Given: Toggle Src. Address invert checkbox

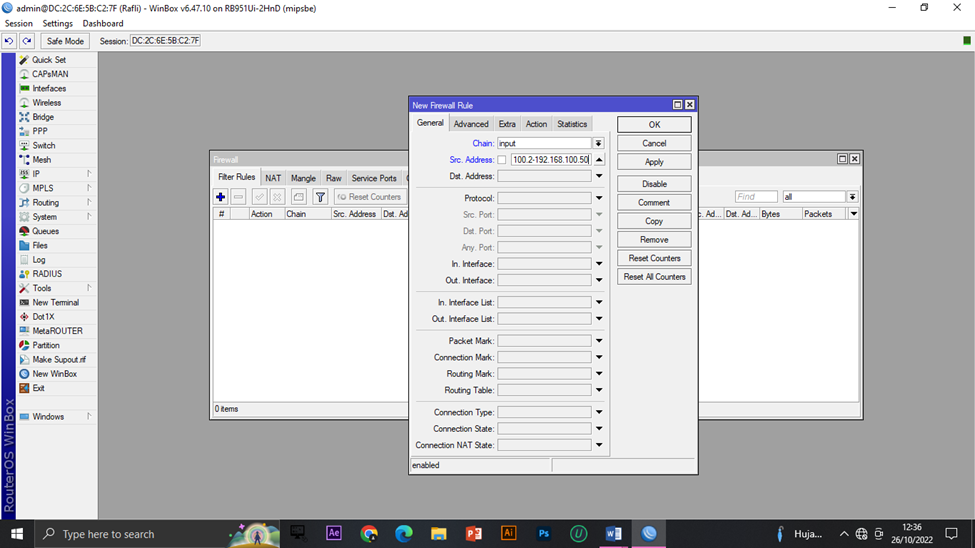Looking at the screenshot, I should (x=502, y=160).
